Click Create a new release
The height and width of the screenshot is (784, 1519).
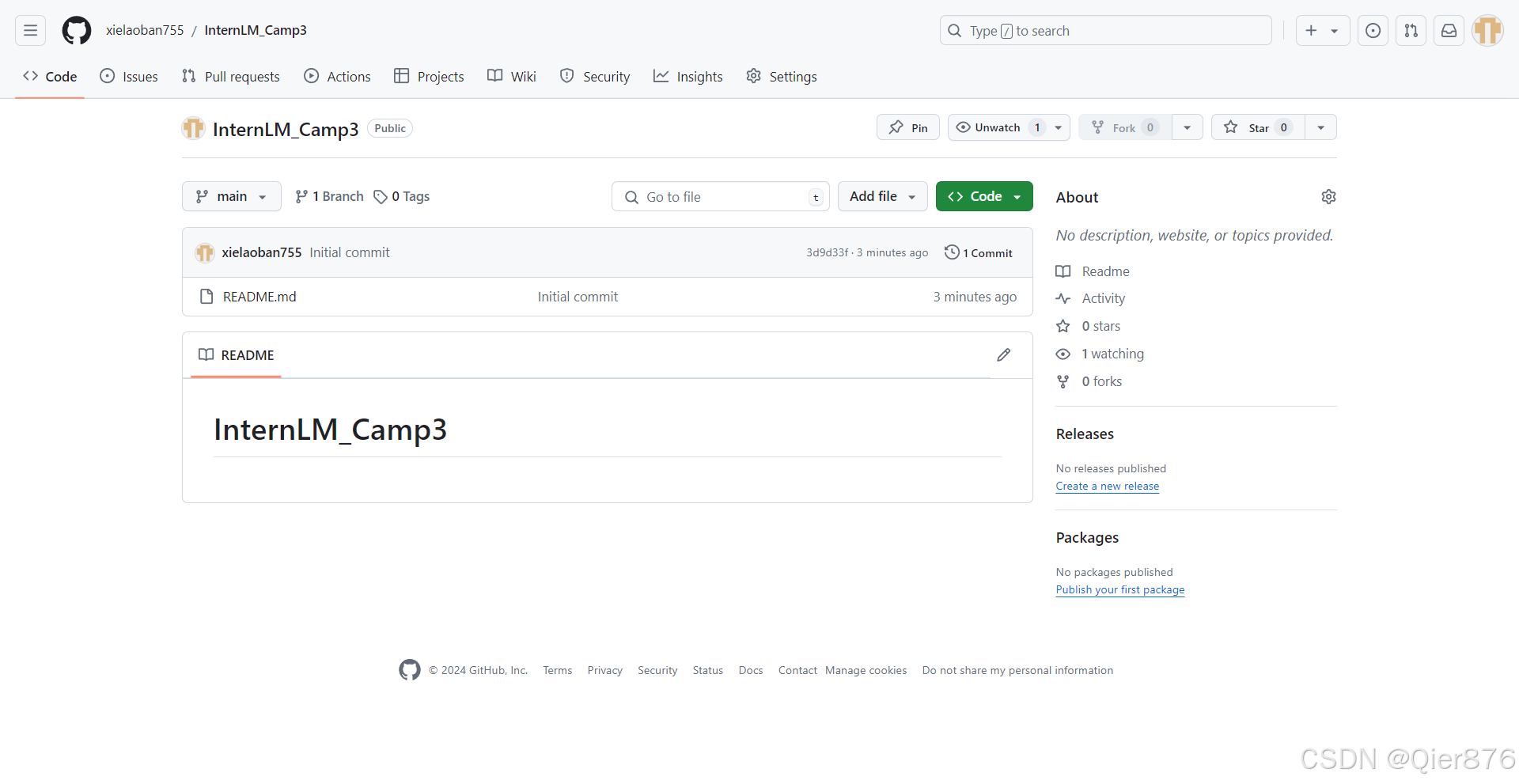pyautogui.click(x=1108, y=486)
